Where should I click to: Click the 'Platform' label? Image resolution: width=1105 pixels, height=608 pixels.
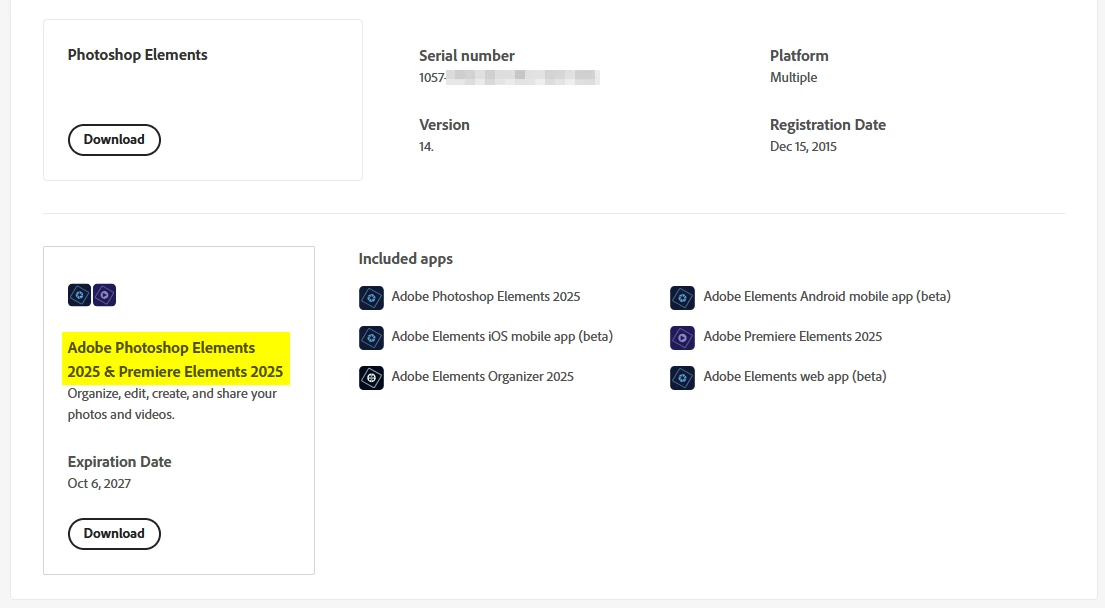799,56
